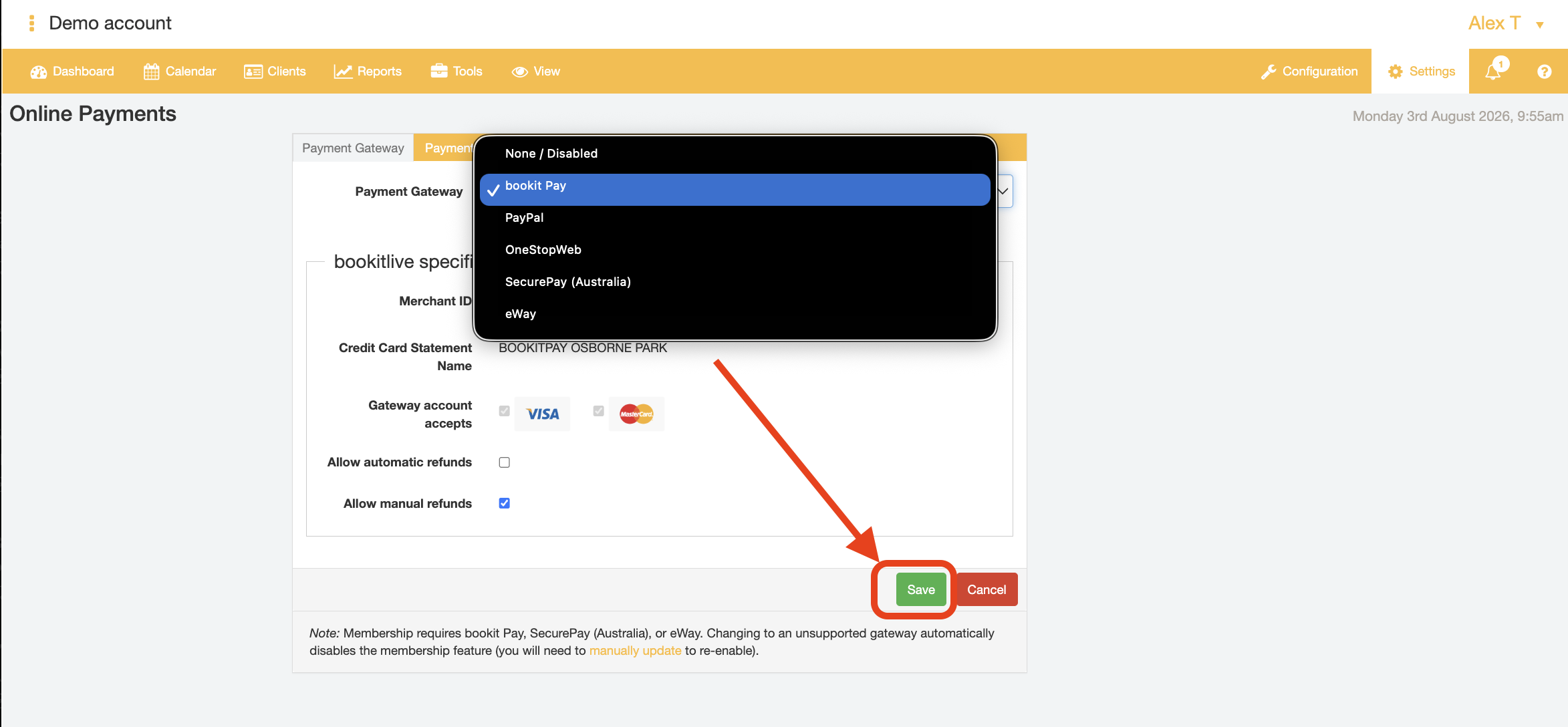Click the Reports chart icon
The height and width of the screenshot is (727, 1568).
[343, 71]
